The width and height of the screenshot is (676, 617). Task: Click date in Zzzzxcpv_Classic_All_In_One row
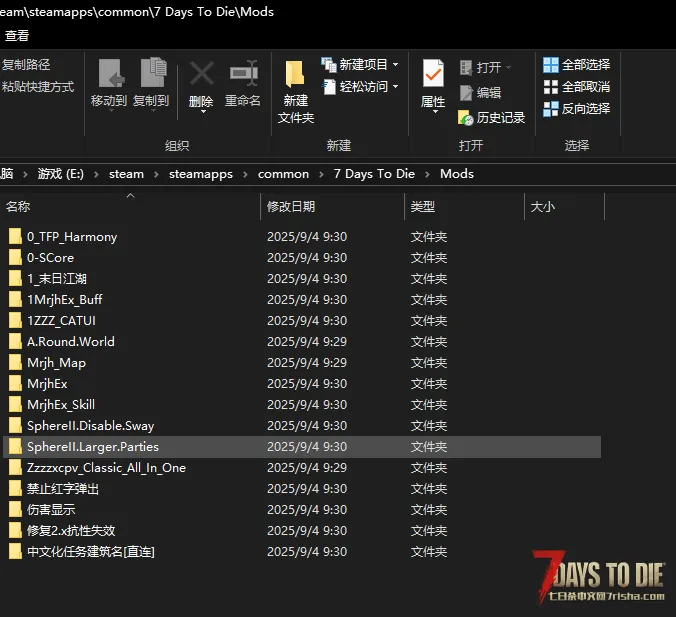pos(307,467)
